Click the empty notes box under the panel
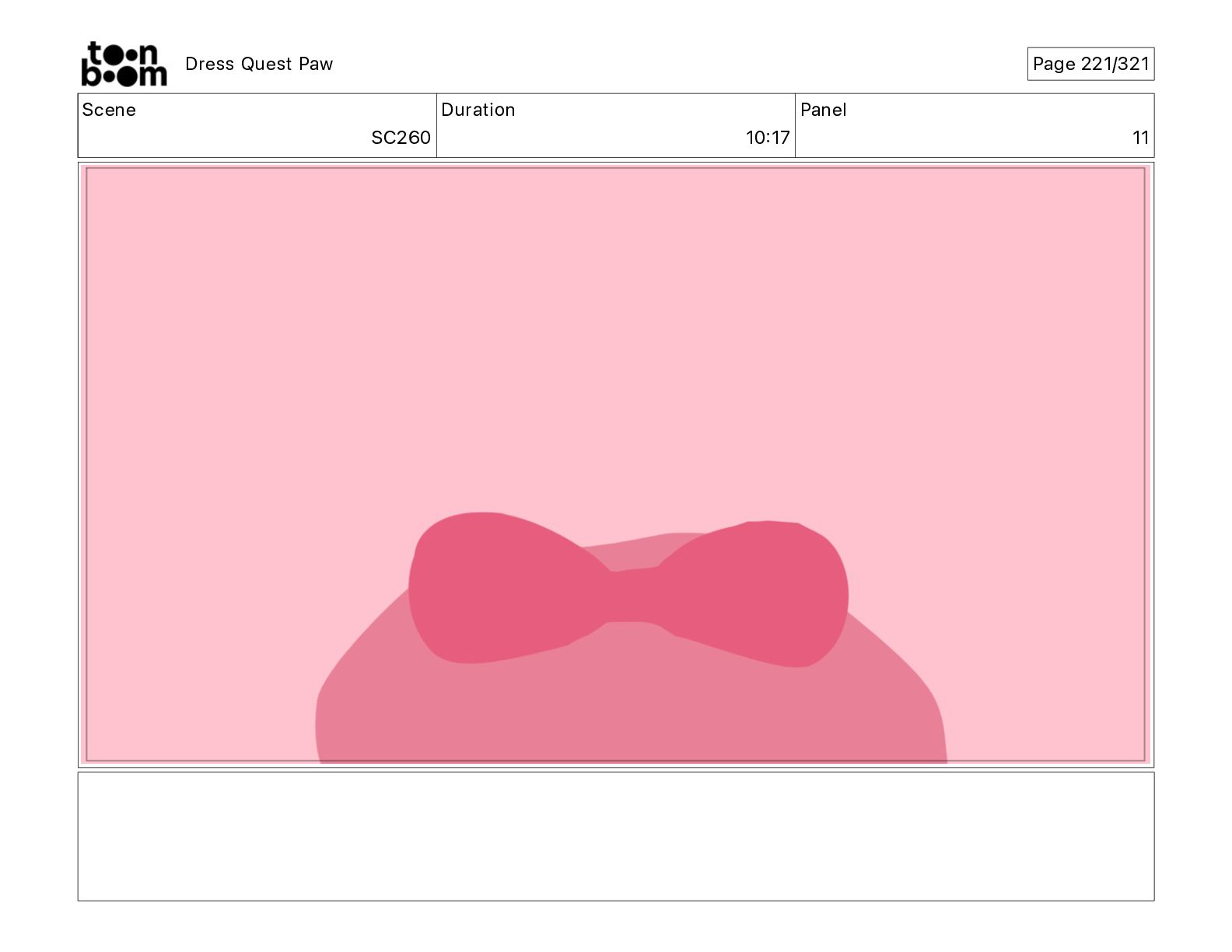This screenshot has height=952, width=1232. point(615,836)
